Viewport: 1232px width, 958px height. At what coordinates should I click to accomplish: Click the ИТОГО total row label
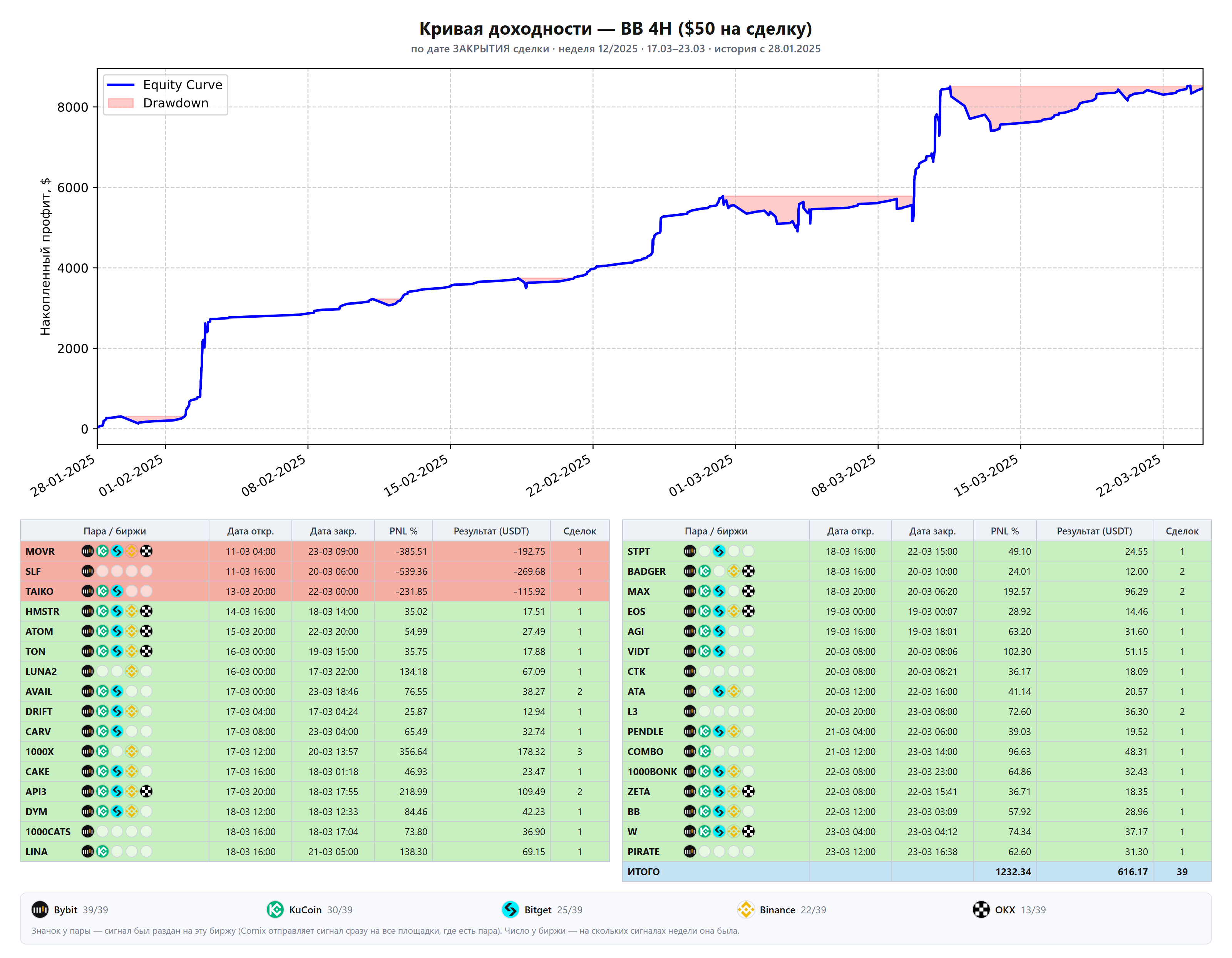[644, 872]
